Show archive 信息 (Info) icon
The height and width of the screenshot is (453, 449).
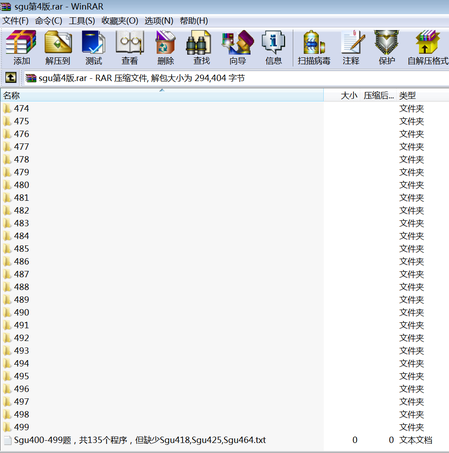click(x=273, y=48)
